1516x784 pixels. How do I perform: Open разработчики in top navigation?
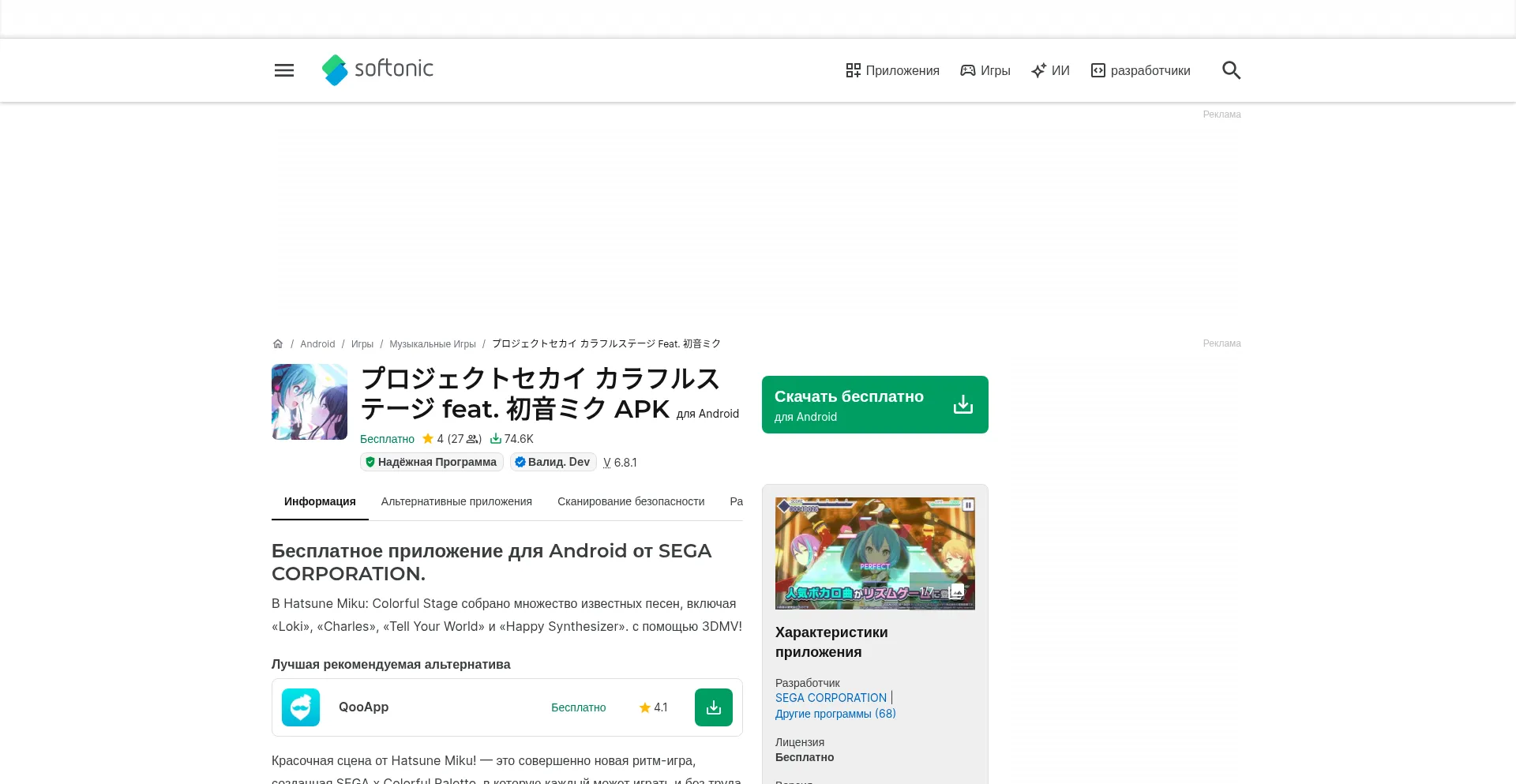point(1140,70)
